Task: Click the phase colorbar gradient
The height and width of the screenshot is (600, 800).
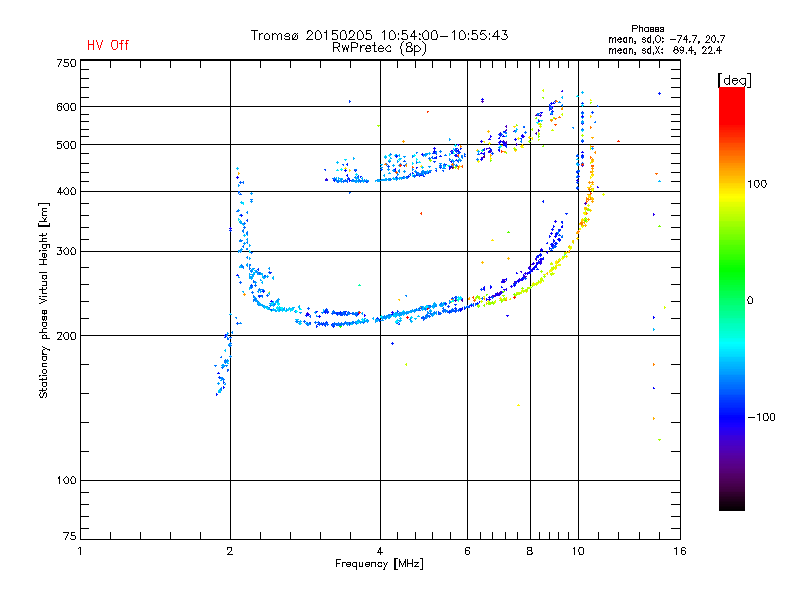Action: click(732, 298)
